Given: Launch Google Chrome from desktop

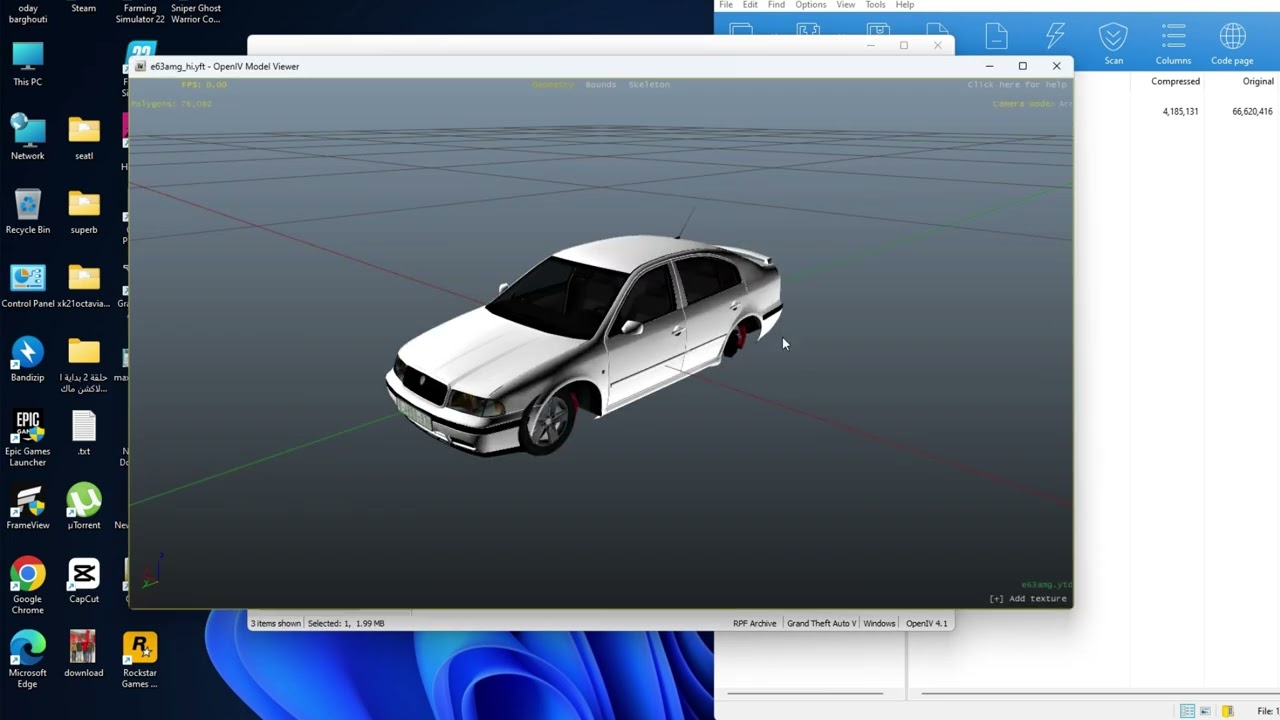Looking at the screenshot, I should pos(28,587).
